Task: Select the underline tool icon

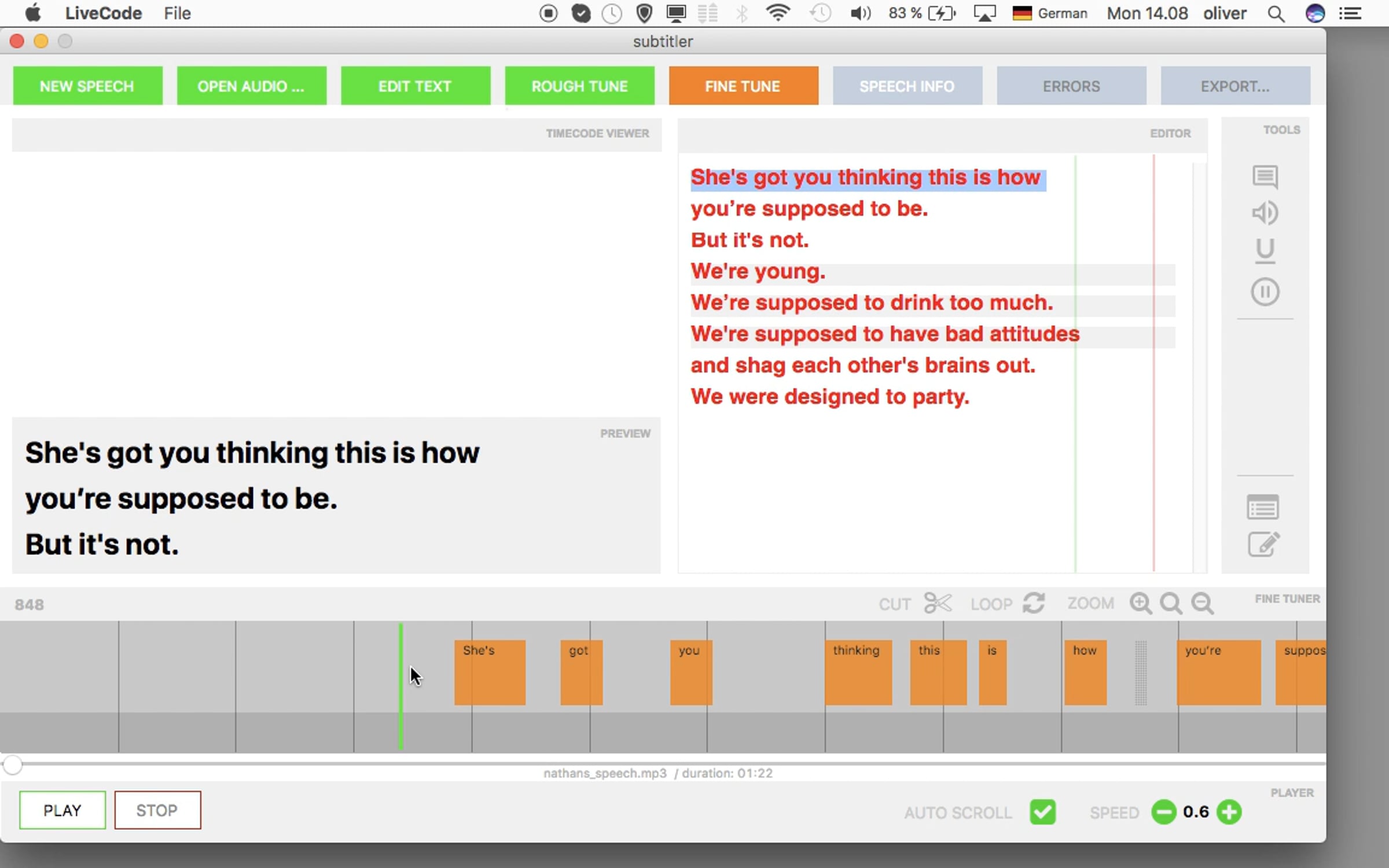Action: (1265, 251)
